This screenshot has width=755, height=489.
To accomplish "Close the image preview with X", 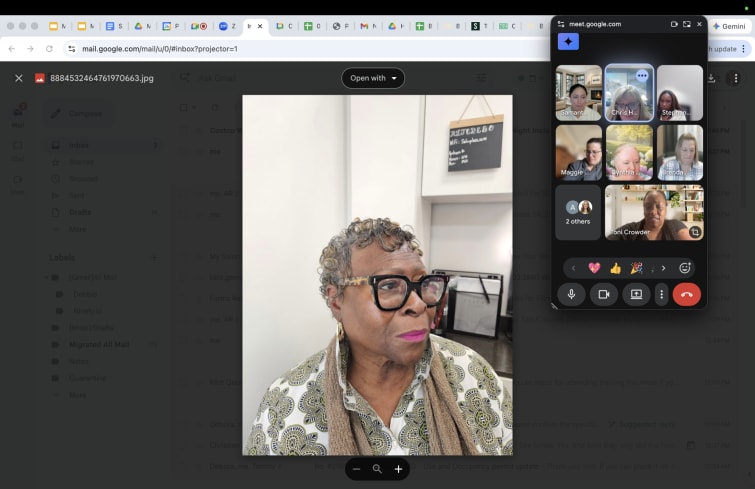I will tap(18, 78).
